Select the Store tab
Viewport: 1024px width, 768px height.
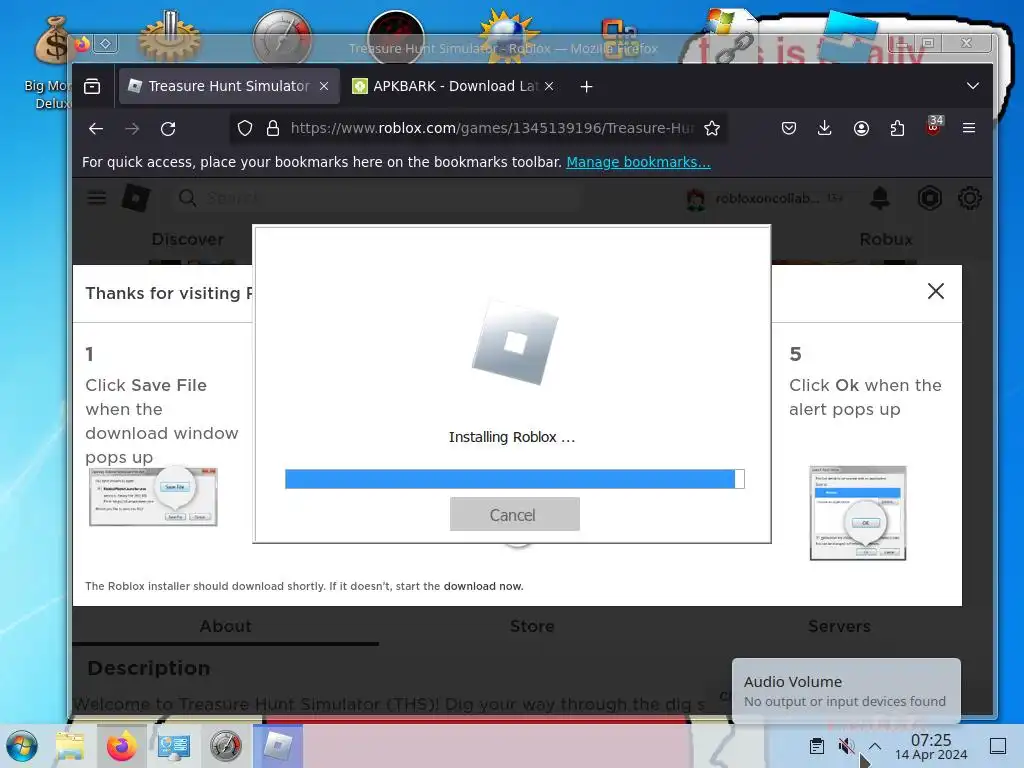point(532,626)
